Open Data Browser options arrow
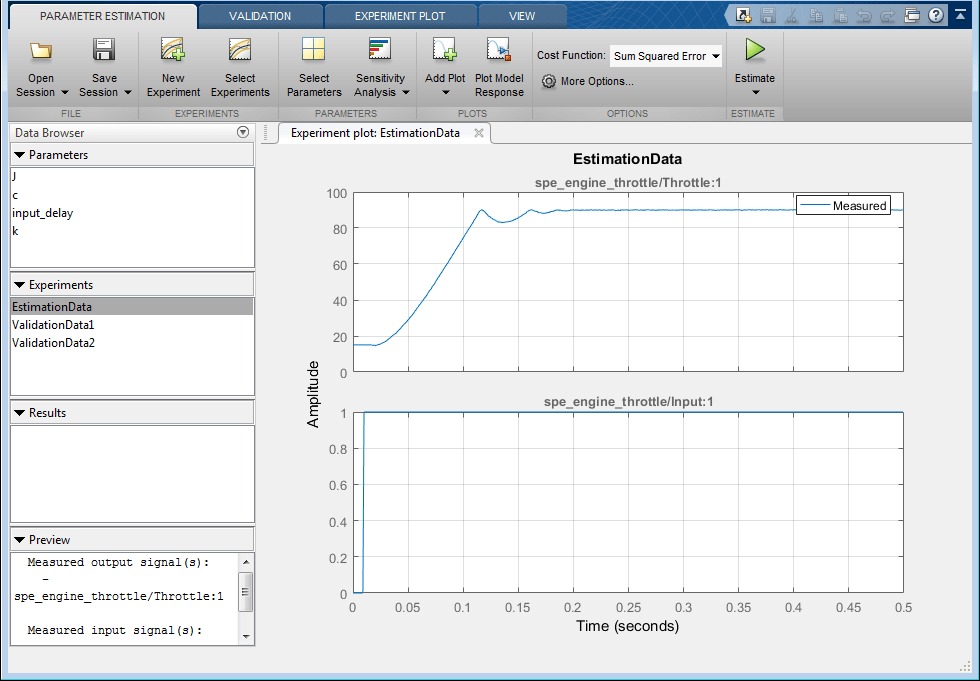Viewport: 980px width, 681px height. [243, 132]
